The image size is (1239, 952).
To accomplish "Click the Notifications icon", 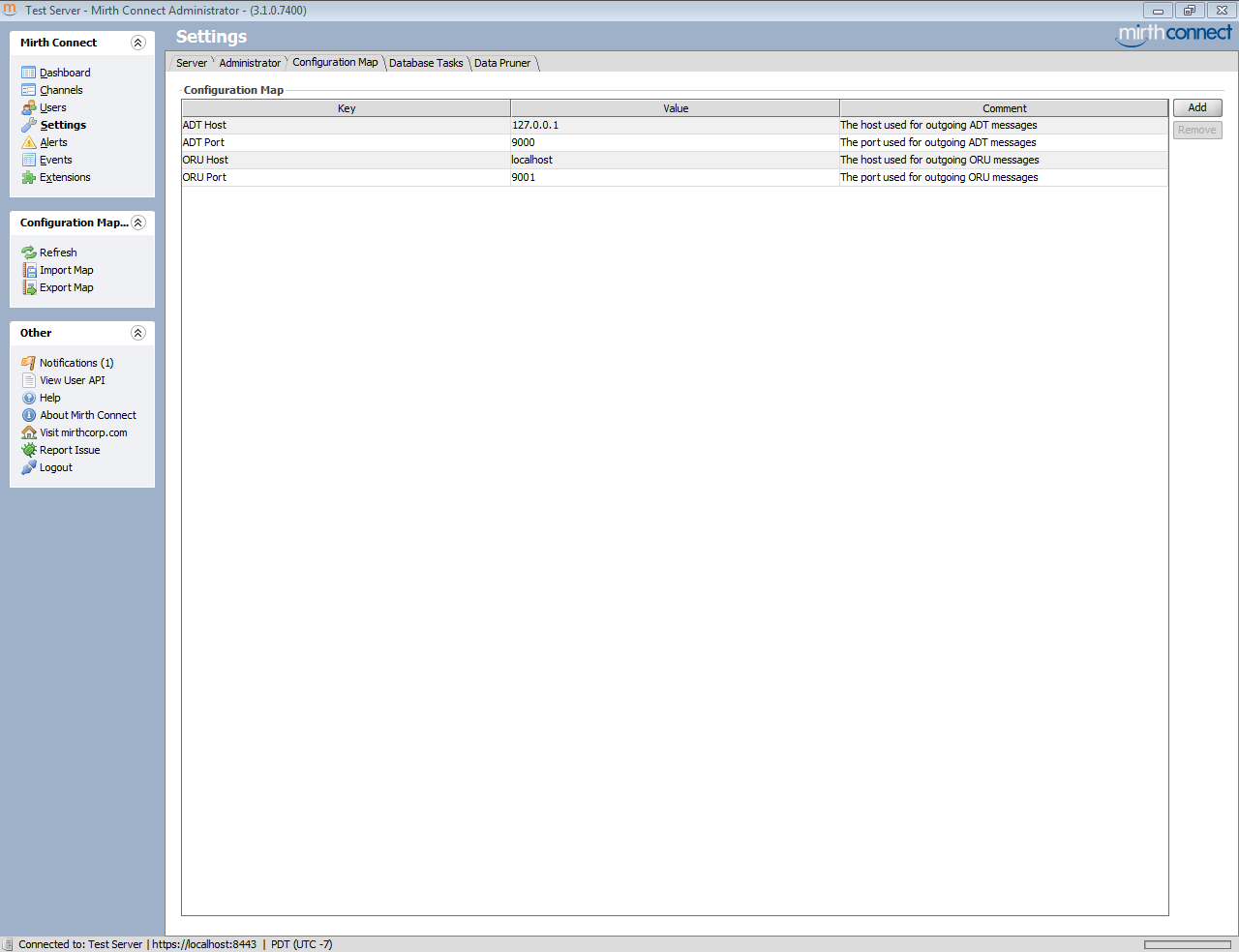I will (29, 363).
